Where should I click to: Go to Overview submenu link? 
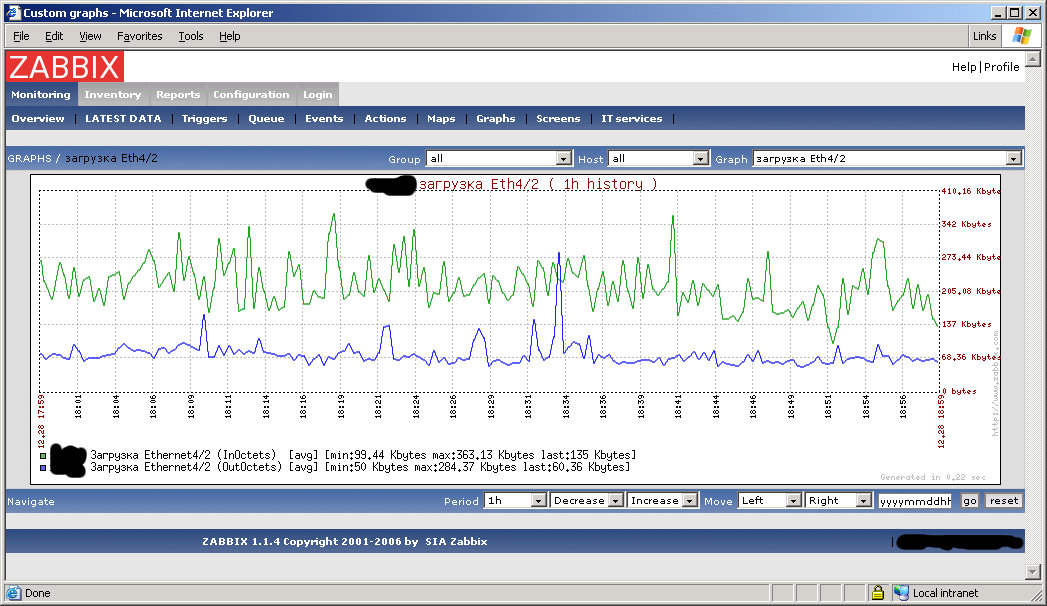pos(38,118)
